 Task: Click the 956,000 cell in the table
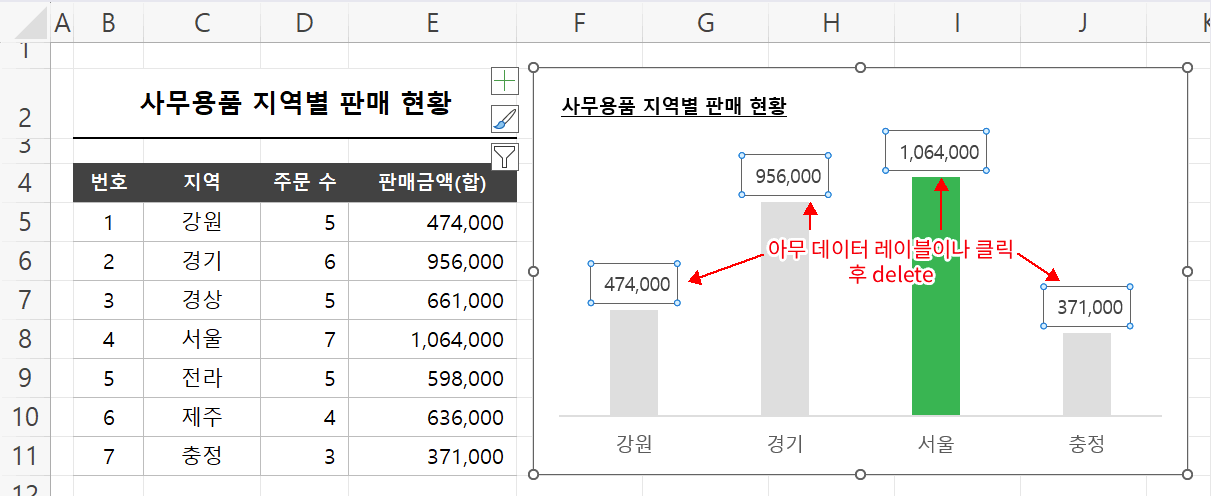click(433, 261)
